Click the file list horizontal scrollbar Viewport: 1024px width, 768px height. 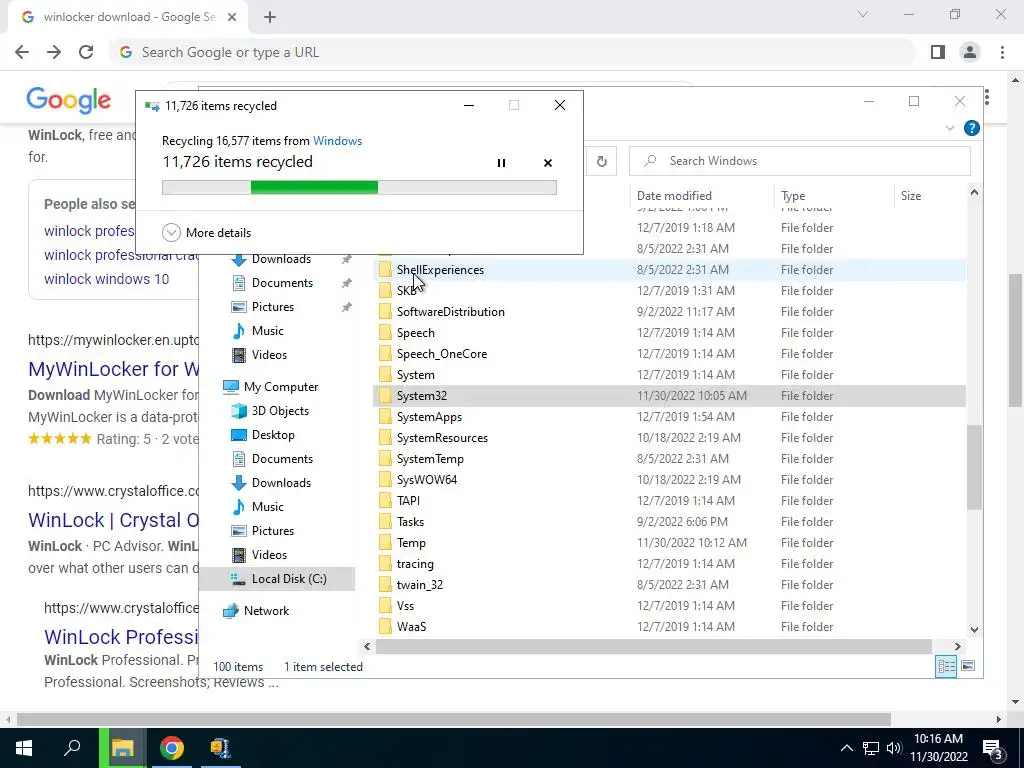[x=653, y=646]
